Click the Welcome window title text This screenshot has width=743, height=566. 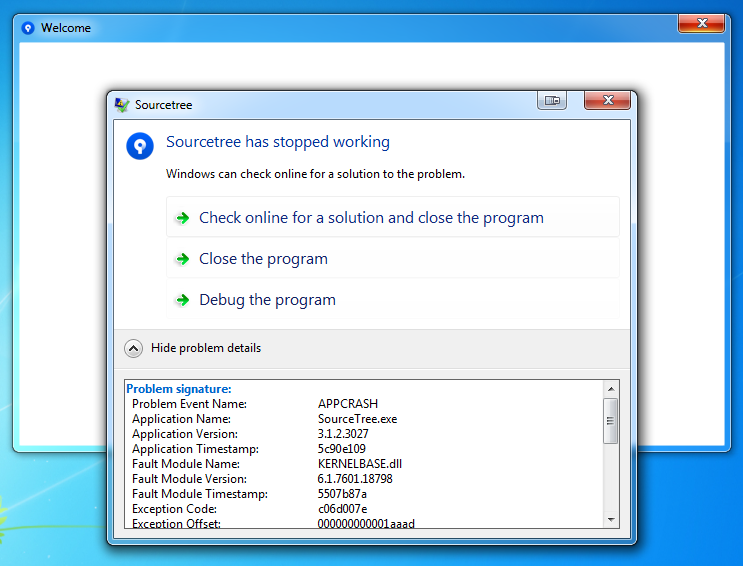(x=66, y=28)
